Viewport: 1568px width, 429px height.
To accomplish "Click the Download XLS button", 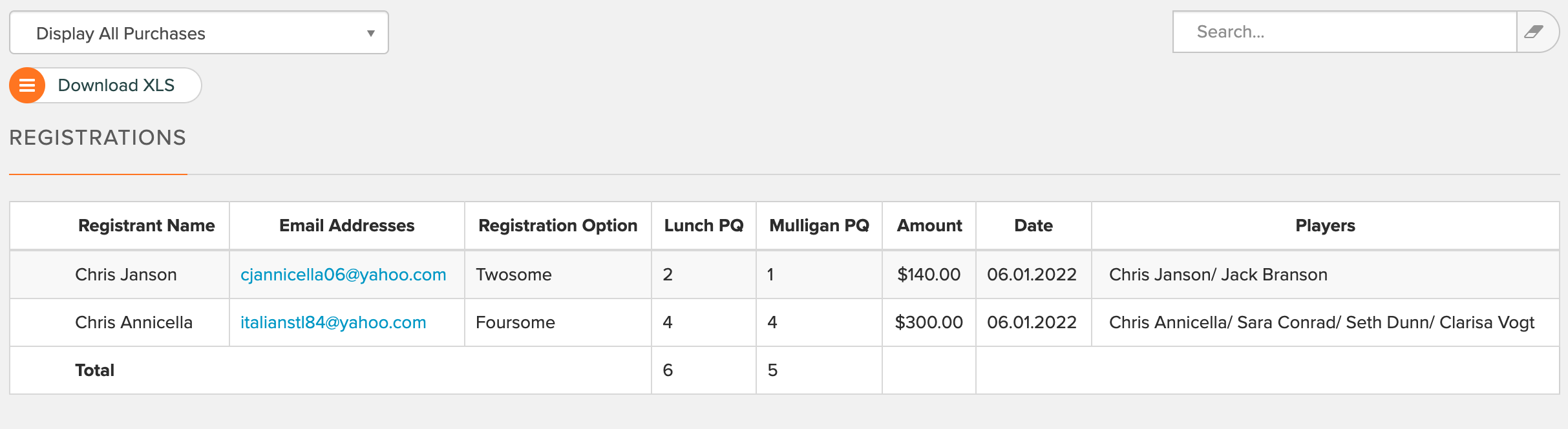I will pos(105,85).
